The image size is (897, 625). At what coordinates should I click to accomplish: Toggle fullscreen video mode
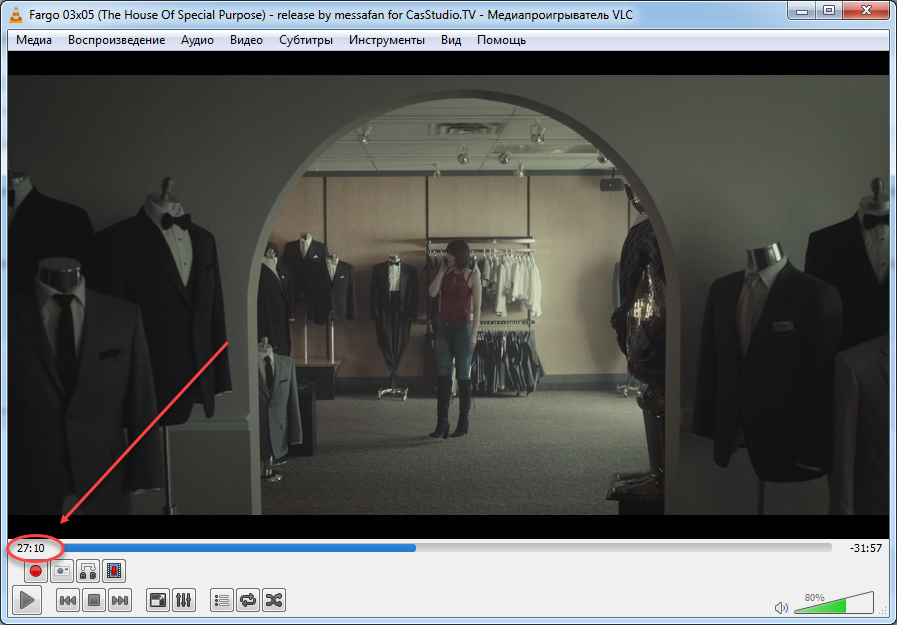click(158, 600)
